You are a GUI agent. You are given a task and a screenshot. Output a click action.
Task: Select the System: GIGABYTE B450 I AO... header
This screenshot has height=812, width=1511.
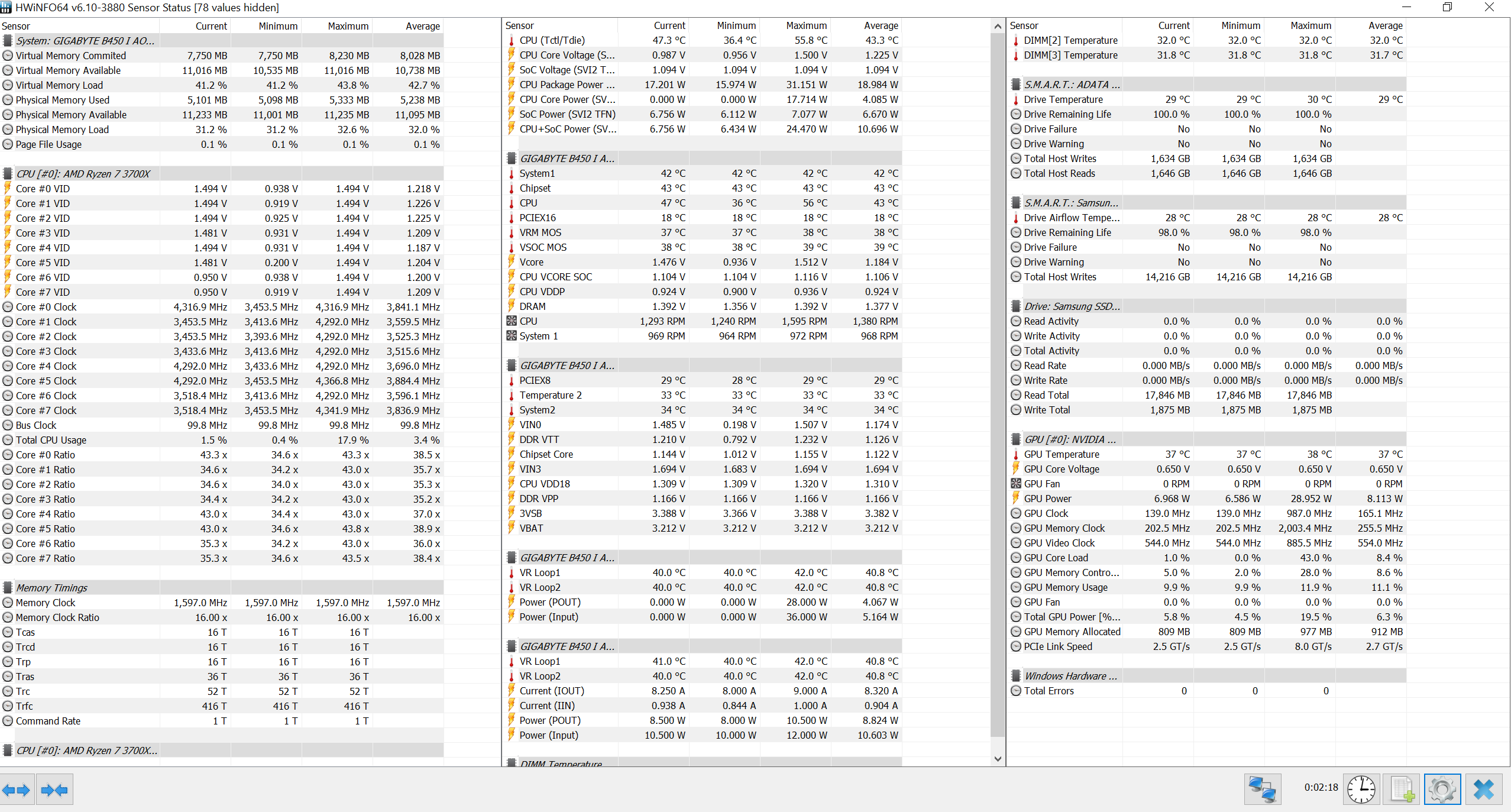222,41
